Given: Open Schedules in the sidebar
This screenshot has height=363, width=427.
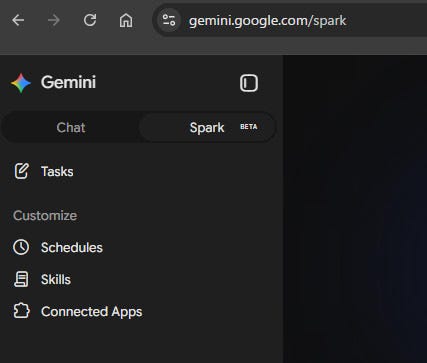Looking at the screenshot, I should pyautogui.click(x=72, y=248).
